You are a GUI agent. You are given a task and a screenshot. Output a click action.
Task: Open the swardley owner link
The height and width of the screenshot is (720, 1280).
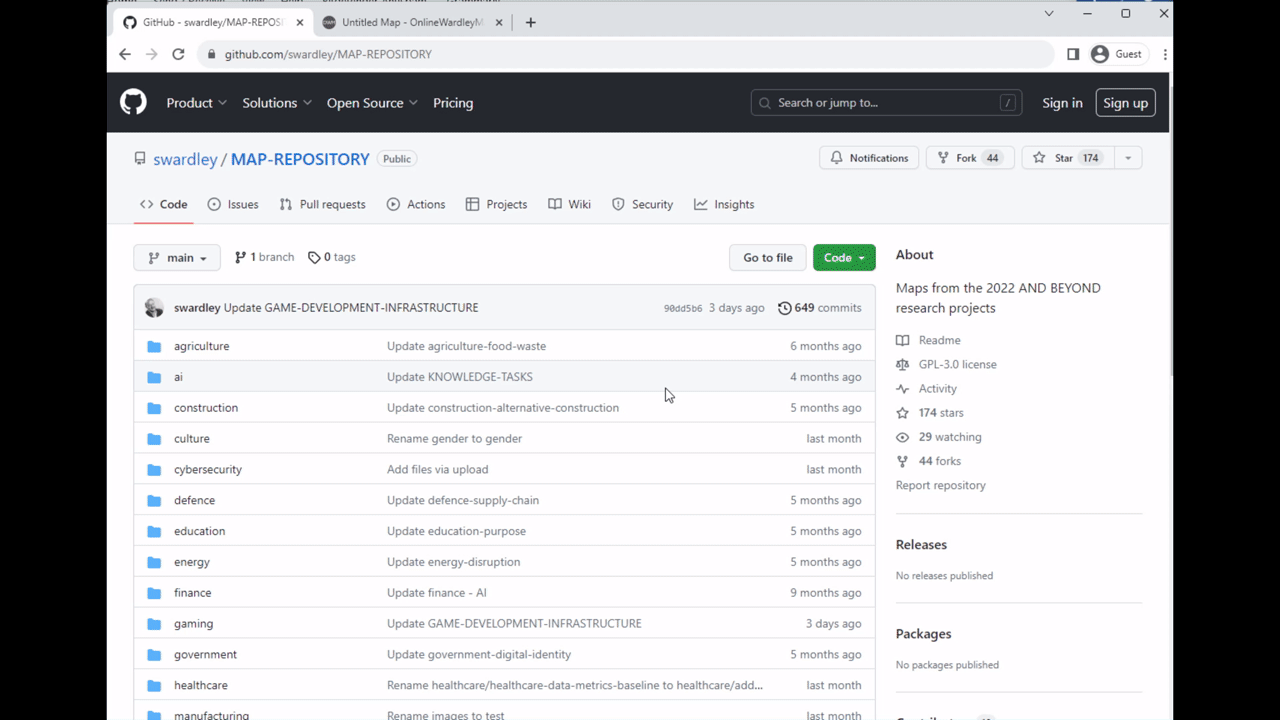[x=185, y=159]
